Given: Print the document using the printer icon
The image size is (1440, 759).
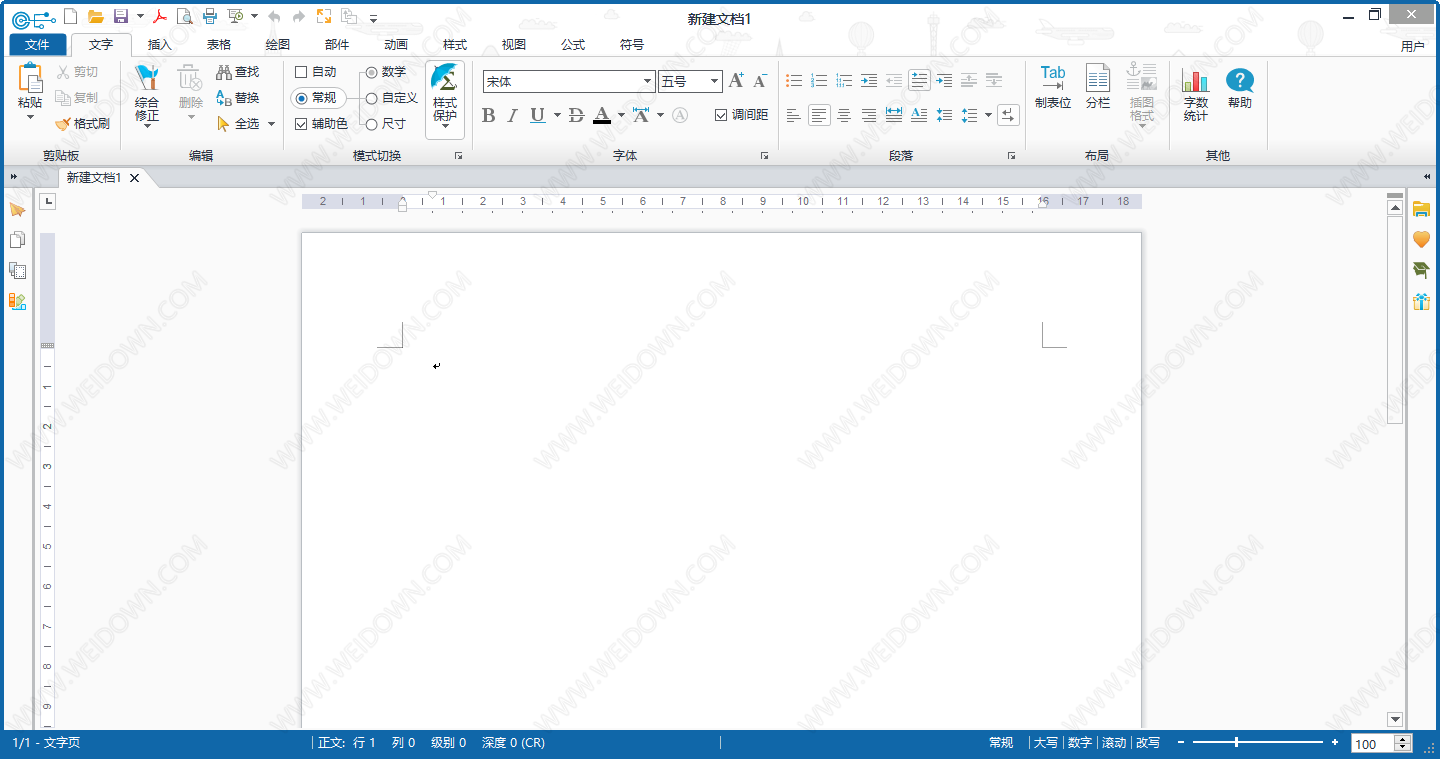Looking at the screenshot, I should coord(209,16).
